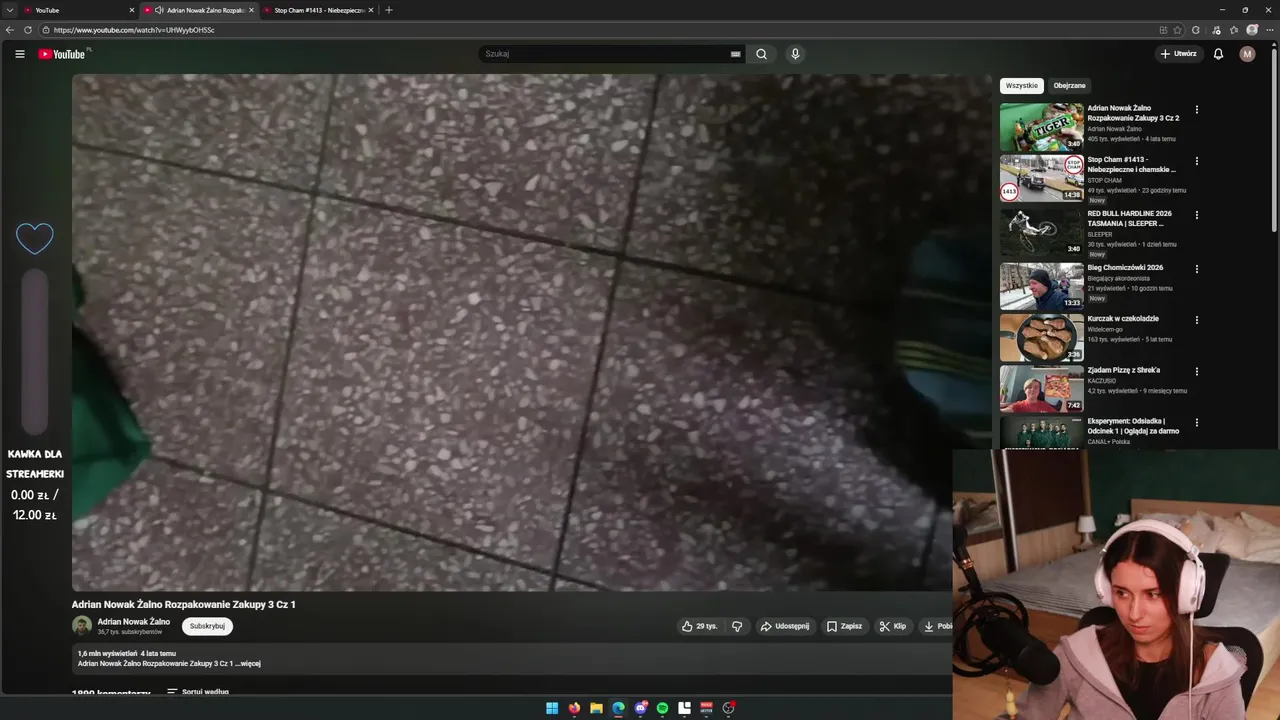Open Eksperyment: Odsiadka video title
This screenshot has height=720, width=1280.
point(1133,426)
